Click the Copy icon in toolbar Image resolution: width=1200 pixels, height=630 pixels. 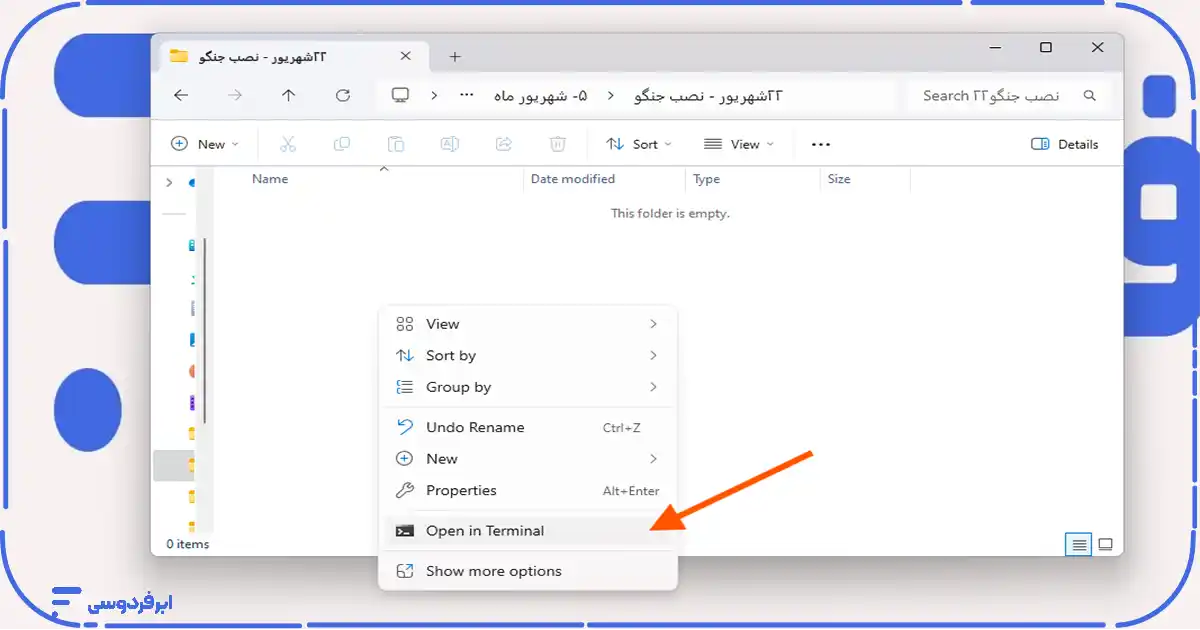(x=342, y=144)
